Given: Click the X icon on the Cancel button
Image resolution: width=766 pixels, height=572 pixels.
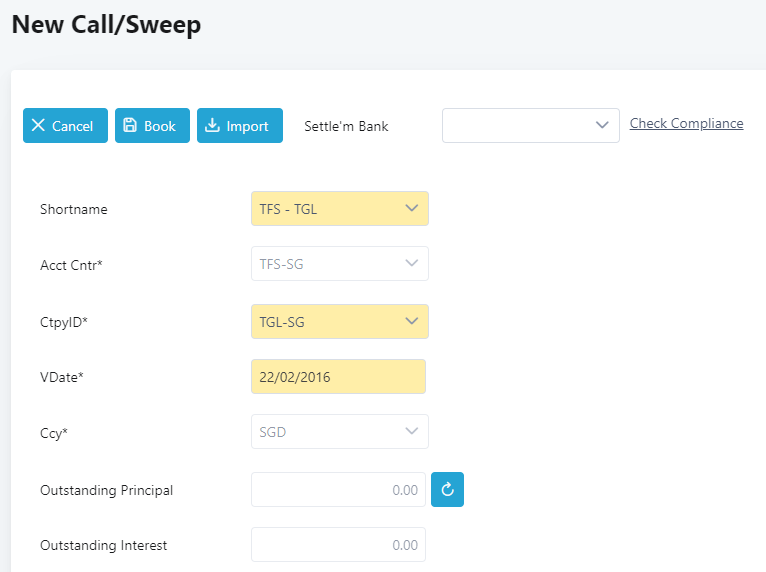Looking at the screenshot, I should (38, 125).
